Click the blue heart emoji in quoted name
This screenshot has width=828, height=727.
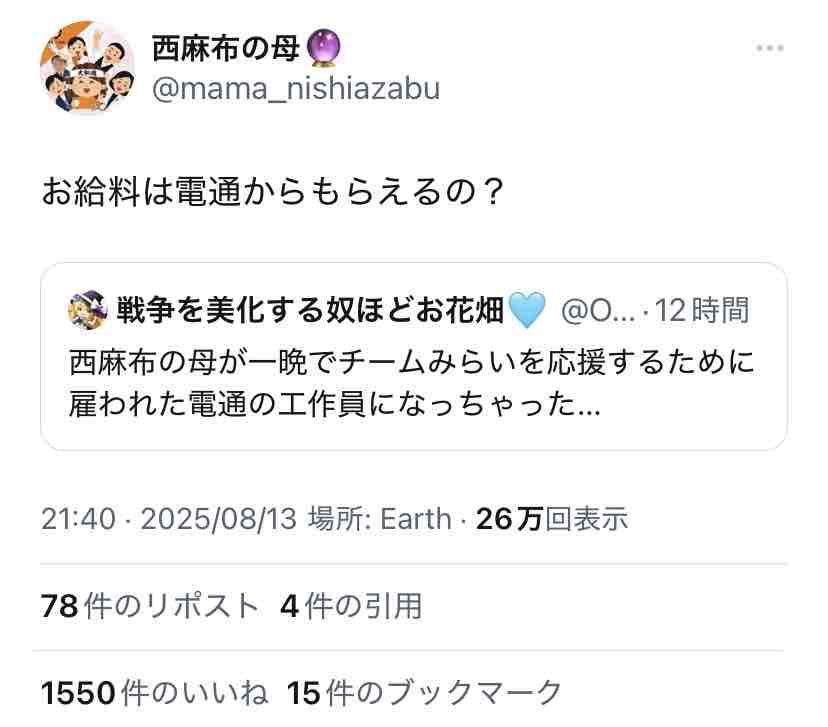pos(525,310)
